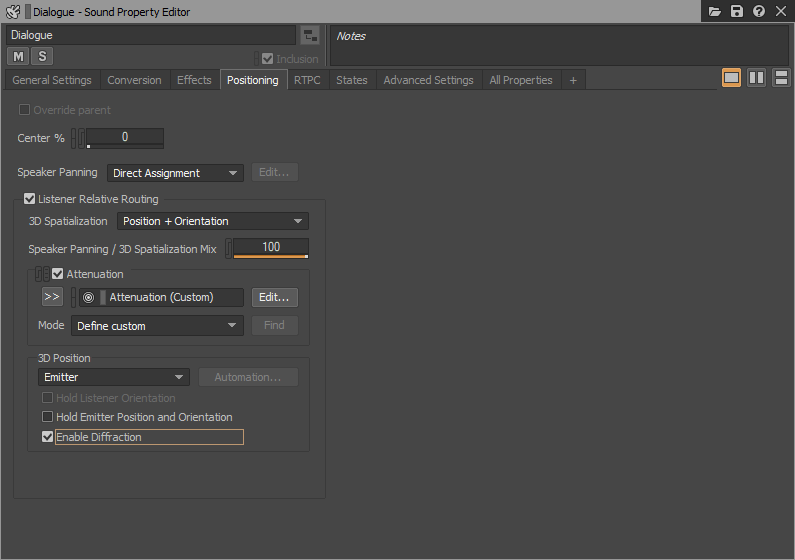The image size is (795, 560).
Task: Click the Solo (S) button
Action: (x=42, y=56)
